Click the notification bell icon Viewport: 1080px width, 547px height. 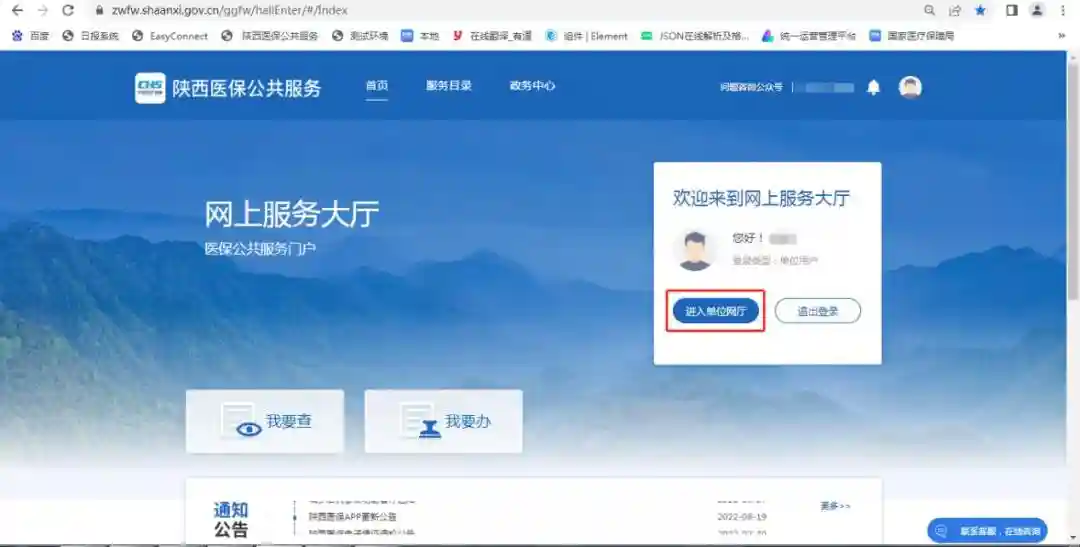point(873,88)
